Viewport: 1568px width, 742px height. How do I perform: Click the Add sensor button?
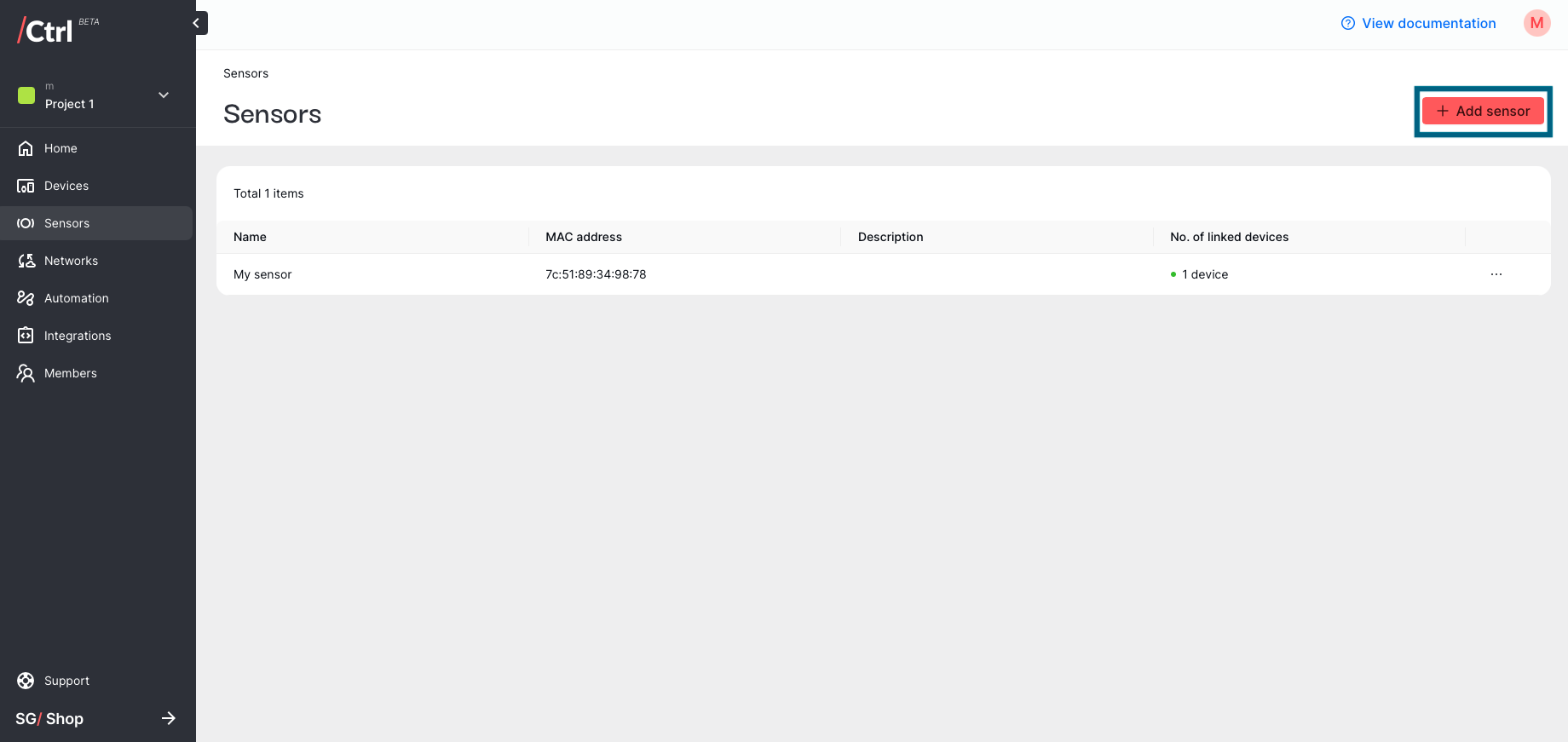1483,111
